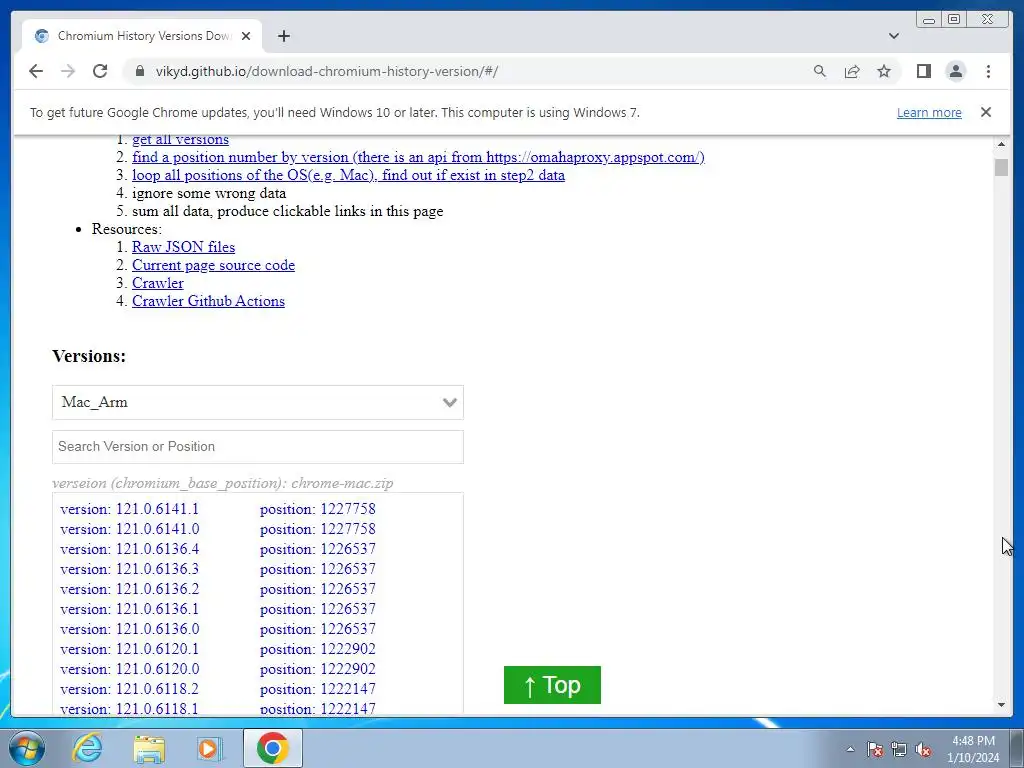
Task: Open a new browser tab
Action: (283, 36)
